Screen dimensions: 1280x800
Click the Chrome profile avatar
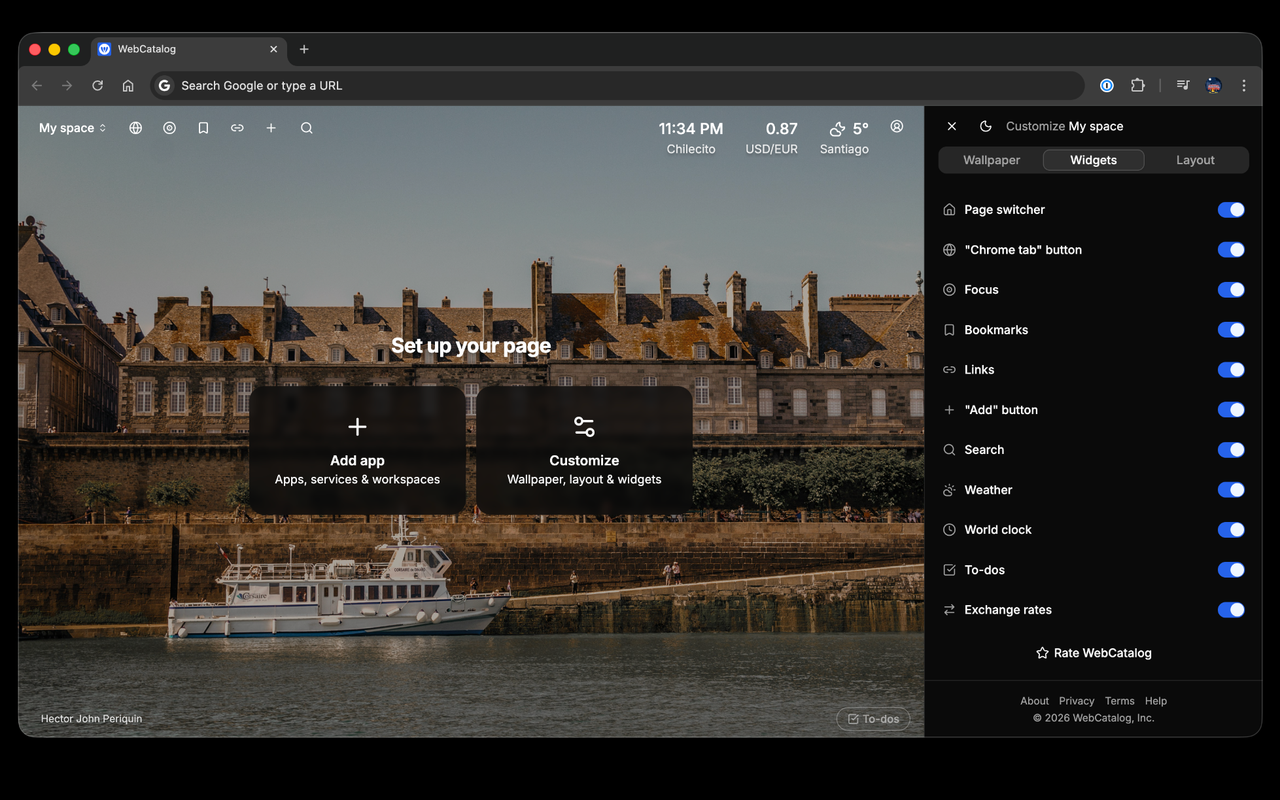coord(1214,86)
